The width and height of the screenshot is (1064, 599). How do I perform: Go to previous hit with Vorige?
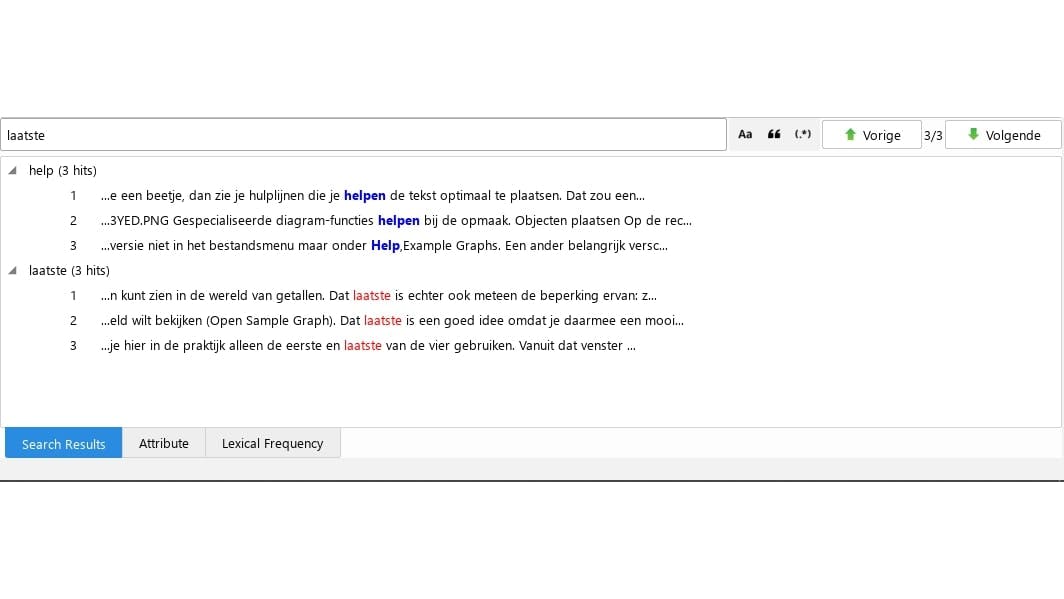871,134
